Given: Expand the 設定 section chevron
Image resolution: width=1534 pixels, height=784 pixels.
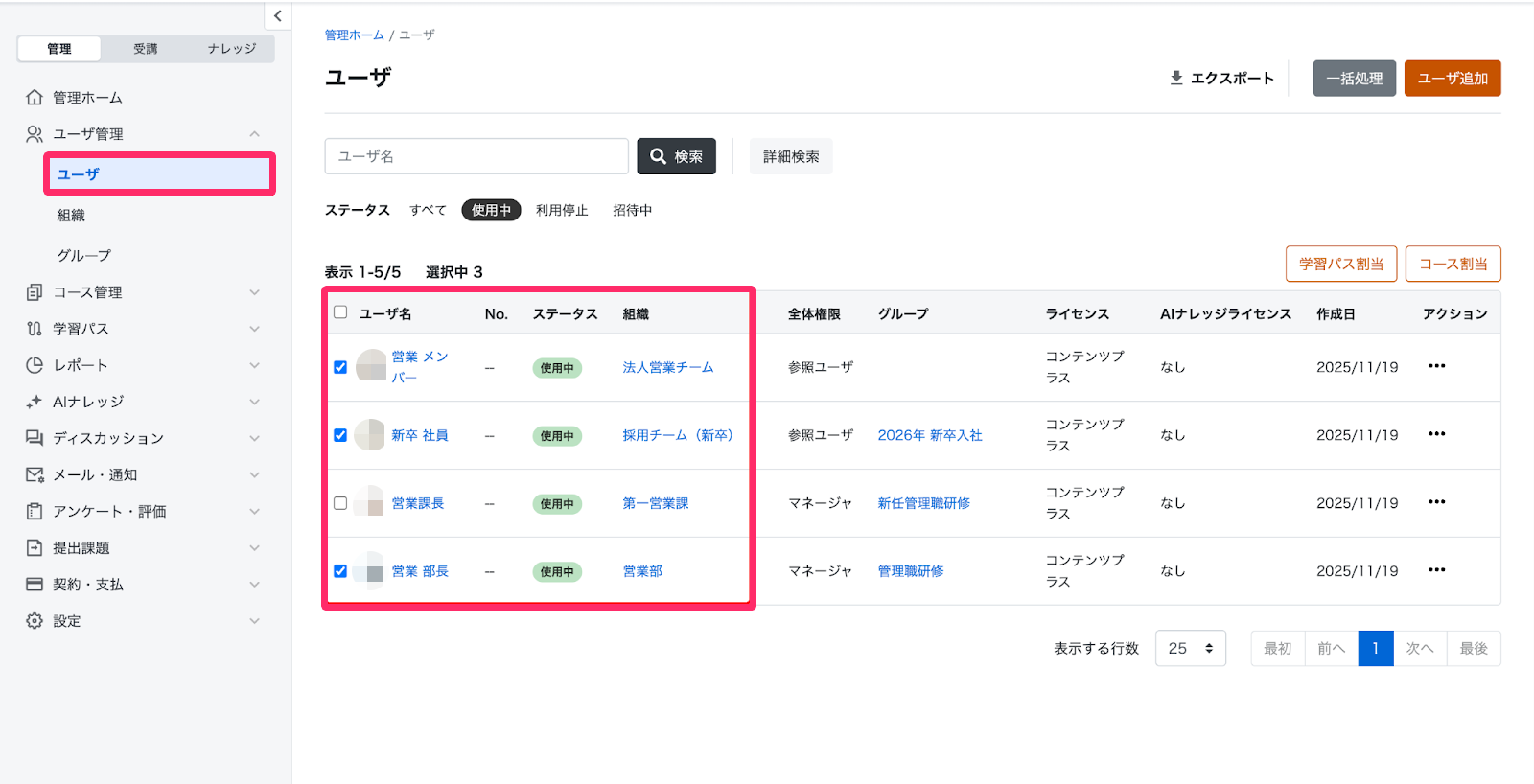Looking at the screenshot, I should [x=254, y=621].
